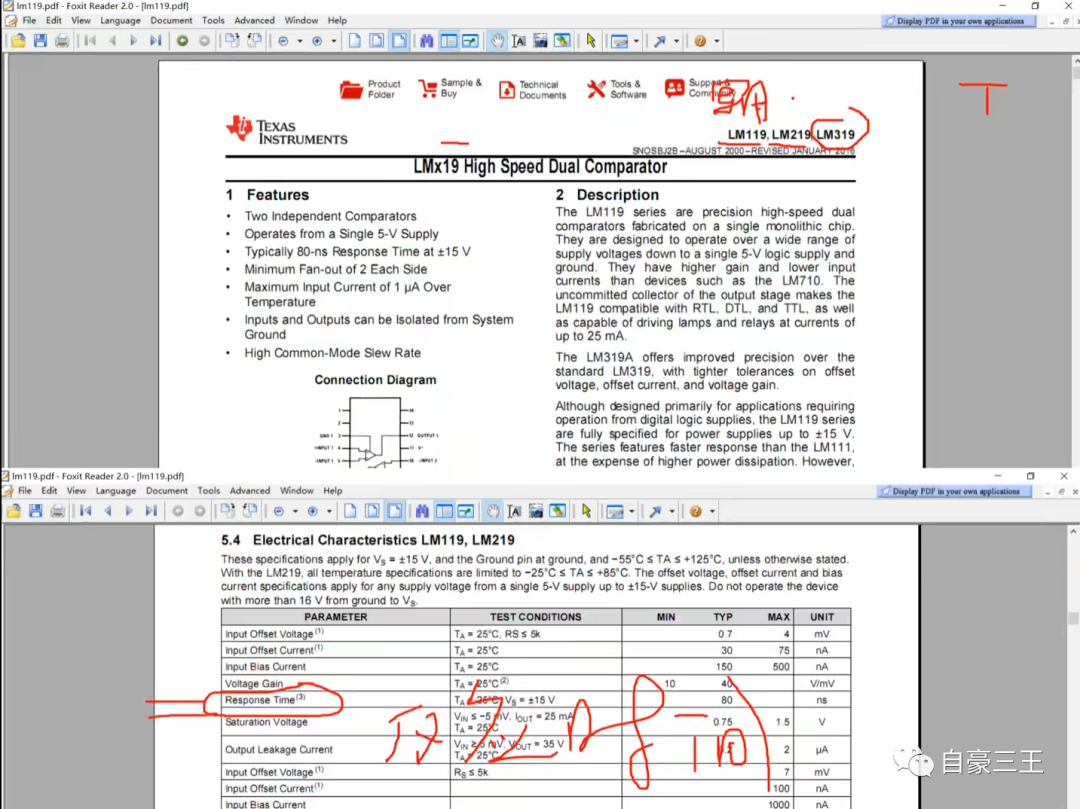Click lower window vertical scrollbar thumb
Screen dimensions: 1080x809
(1073, 618)
